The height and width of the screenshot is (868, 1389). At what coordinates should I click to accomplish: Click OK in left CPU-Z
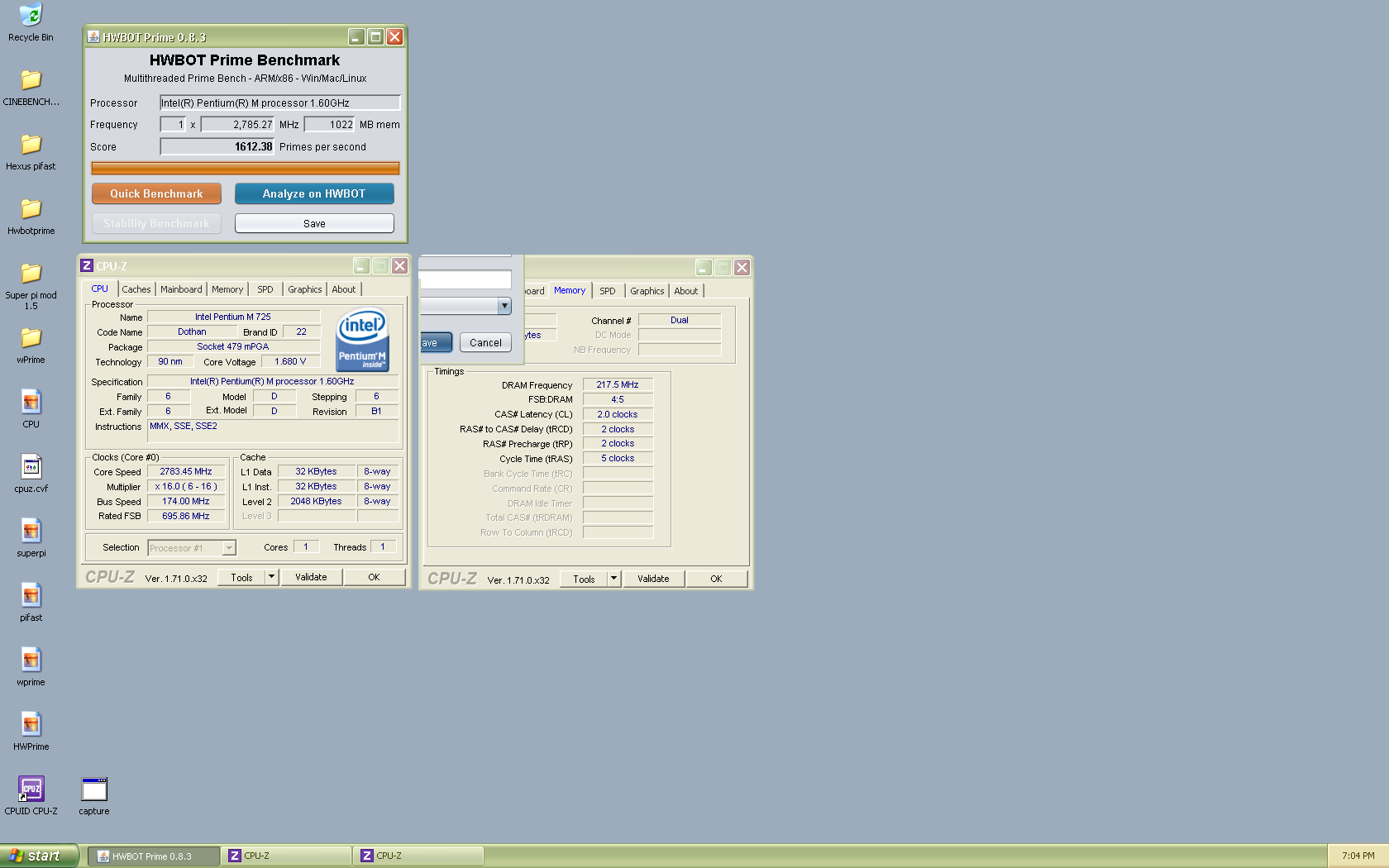pos(374,577)
